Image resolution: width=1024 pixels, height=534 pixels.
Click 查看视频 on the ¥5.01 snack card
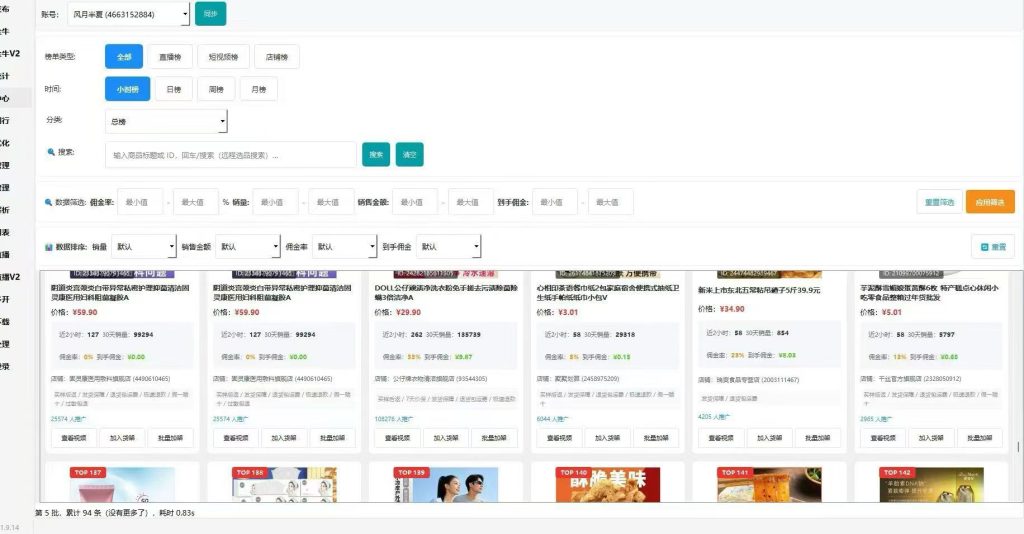(x=883, y=438)
